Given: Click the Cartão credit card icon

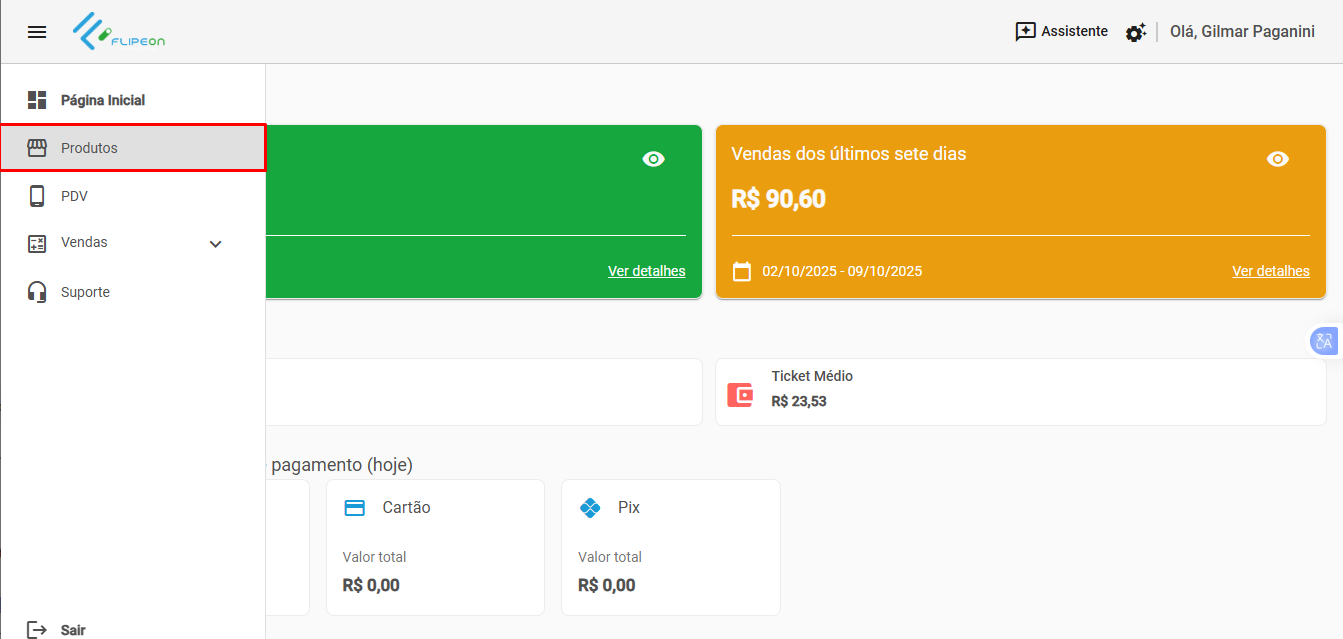Looking at the screenshot, I should coord(354,508).
